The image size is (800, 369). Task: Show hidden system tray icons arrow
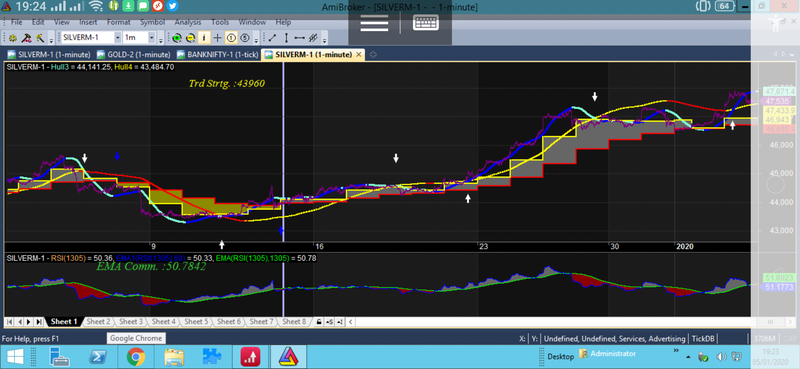point(689,357)
